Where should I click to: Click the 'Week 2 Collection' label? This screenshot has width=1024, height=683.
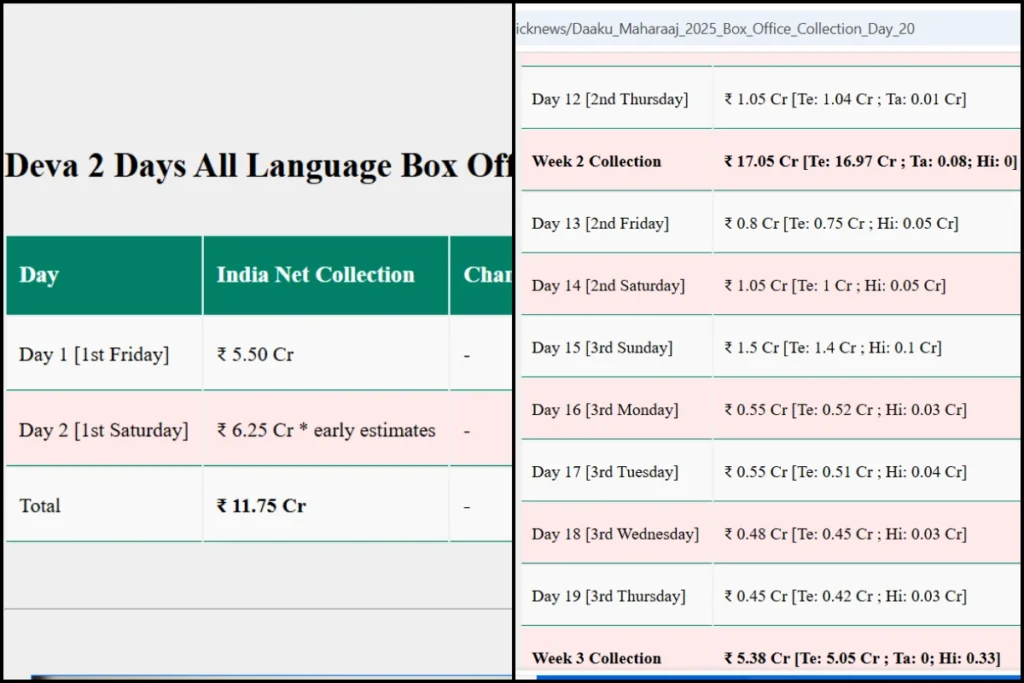pyautogui.click(x=596, y=161)
